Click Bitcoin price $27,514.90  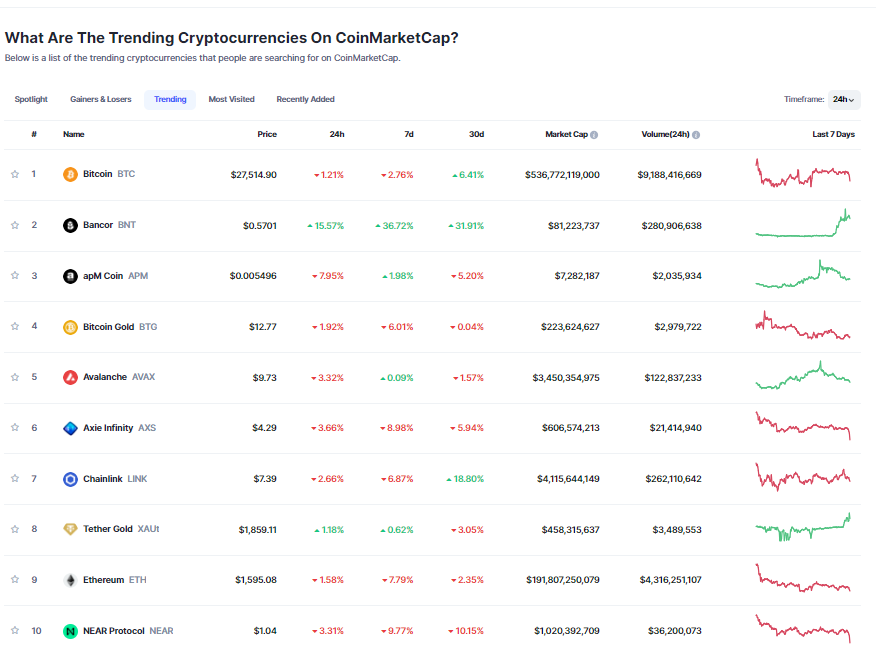[x=254, y=175]
